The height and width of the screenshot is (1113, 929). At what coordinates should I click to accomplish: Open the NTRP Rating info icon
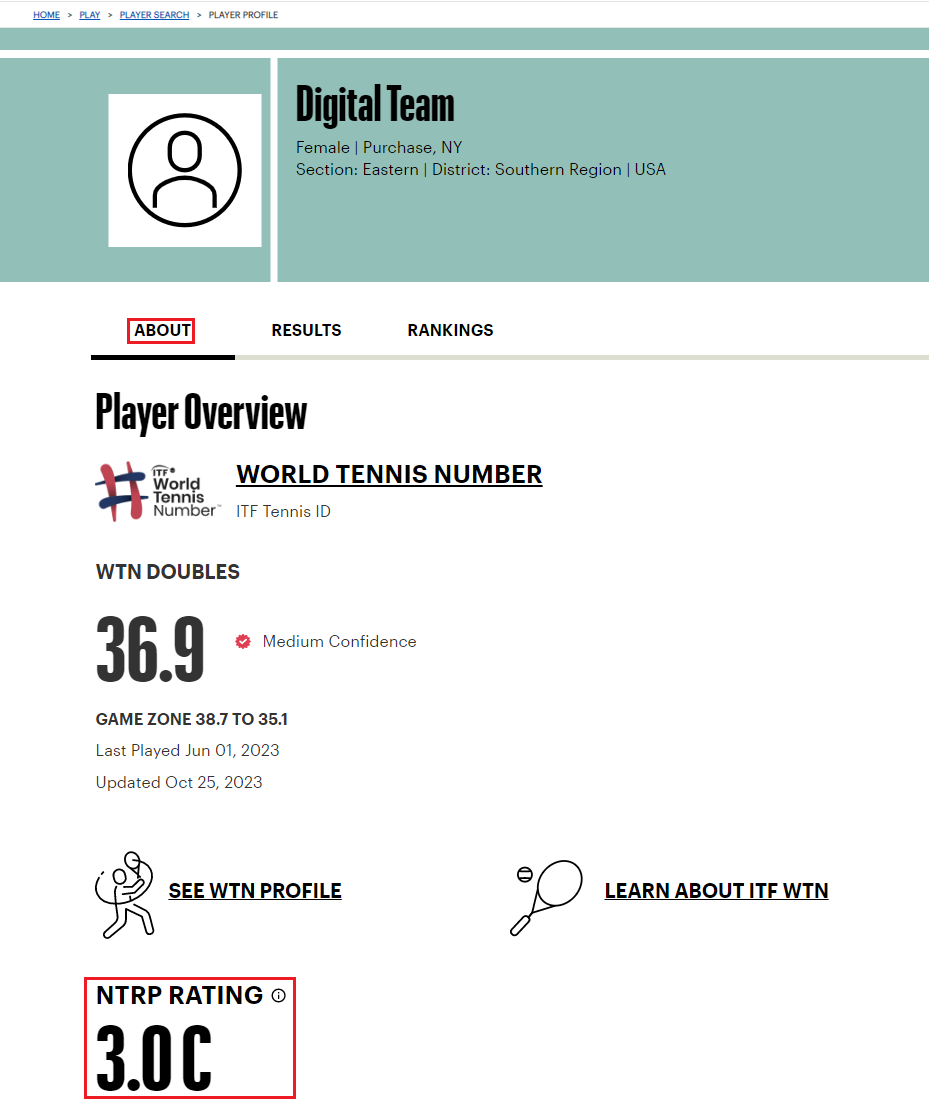click(x=278, y=995)
